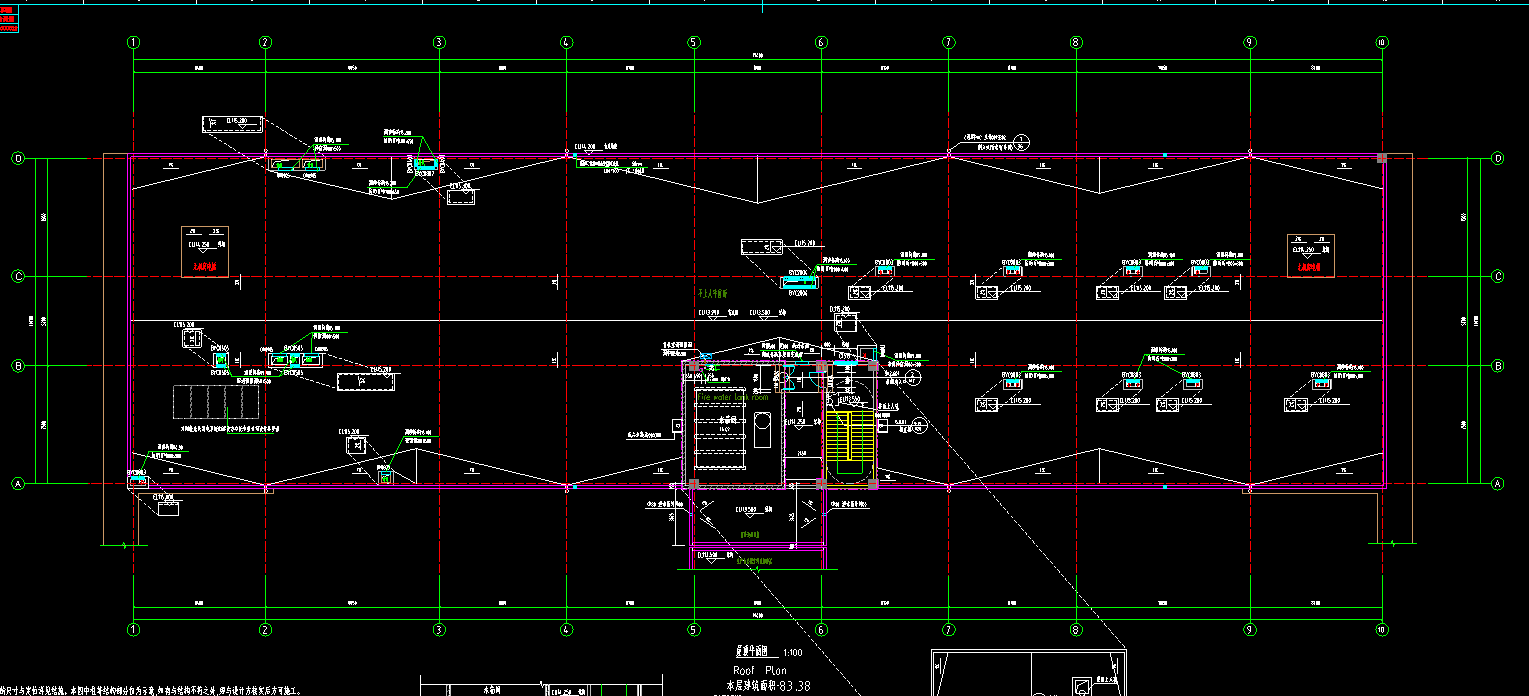The image size is (1529, 696).
Task: Select the detail callout circle near top gridline 7
Action: 1021,140
